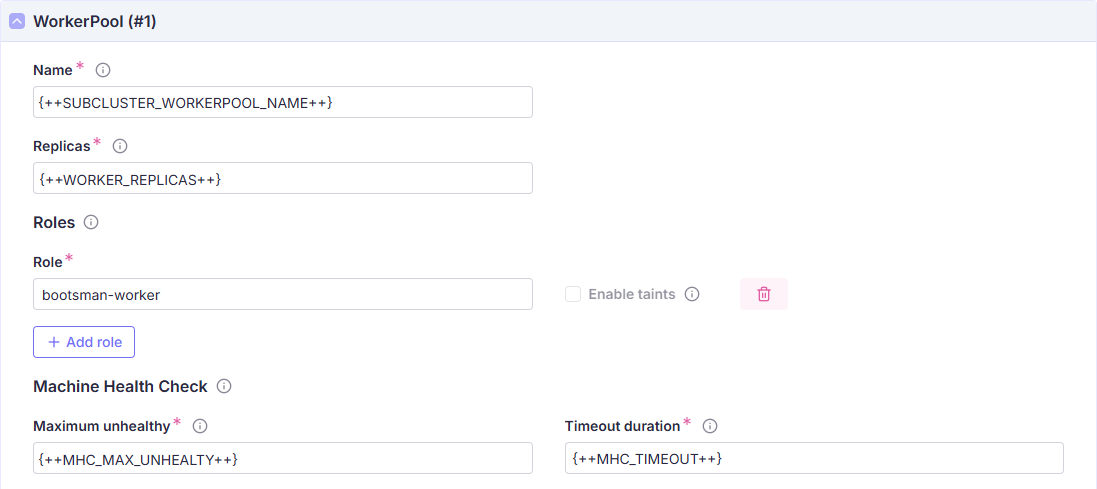Click info icon beside Enable taints
Image resolution: width=1097 pixels, height=489 pixels.
pyautogui.click(x=692, y=294)
